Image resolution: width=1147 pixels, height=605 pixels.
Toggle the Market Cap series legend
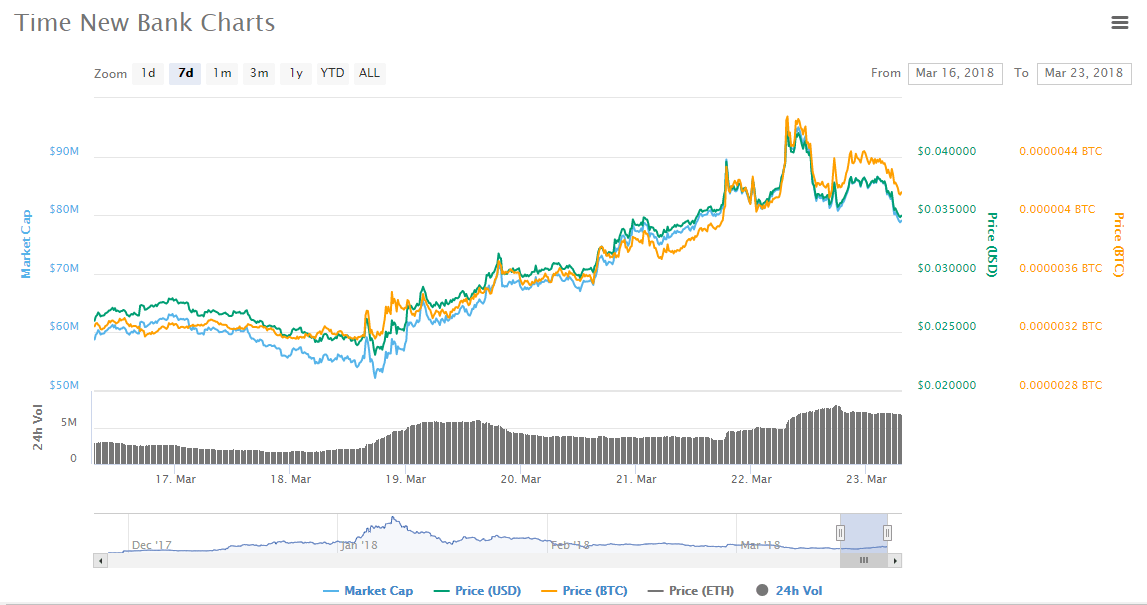click(x=367, y=591)
